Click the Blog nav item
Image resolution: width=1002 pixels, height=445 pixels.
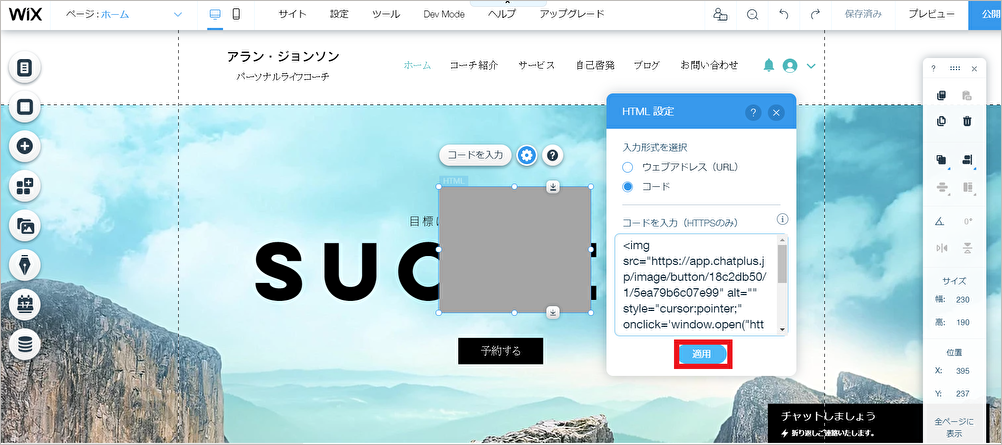point(647,65)
